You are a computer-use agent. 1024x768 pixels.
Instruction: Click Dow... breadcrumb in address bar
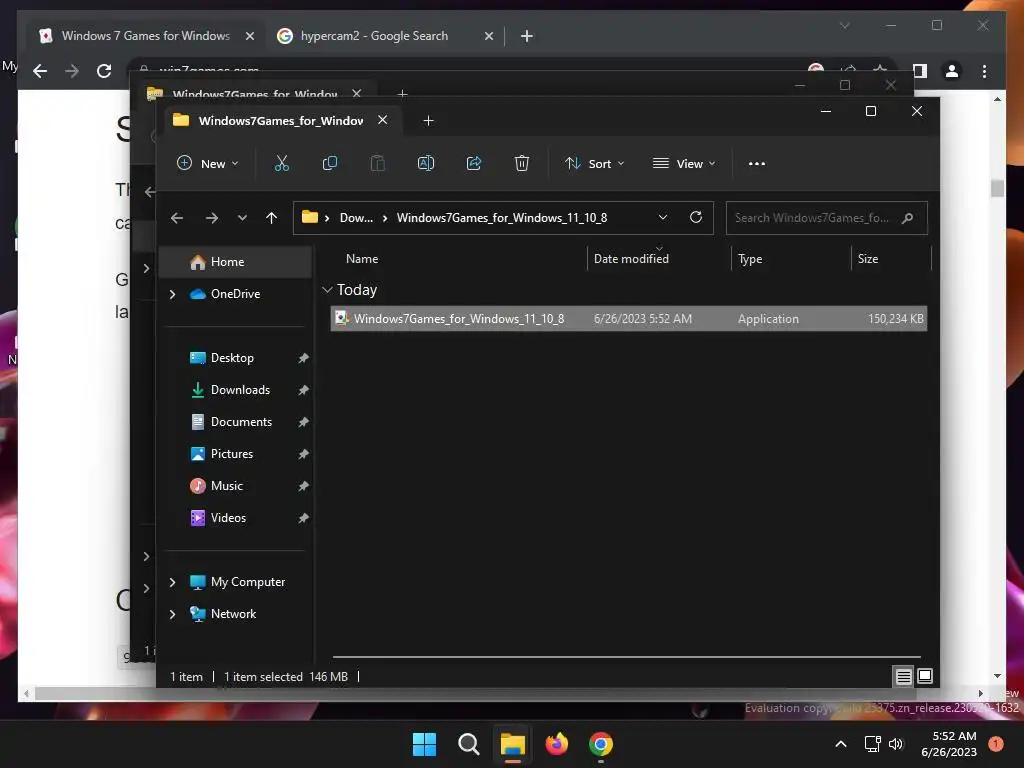coord(356,218)
